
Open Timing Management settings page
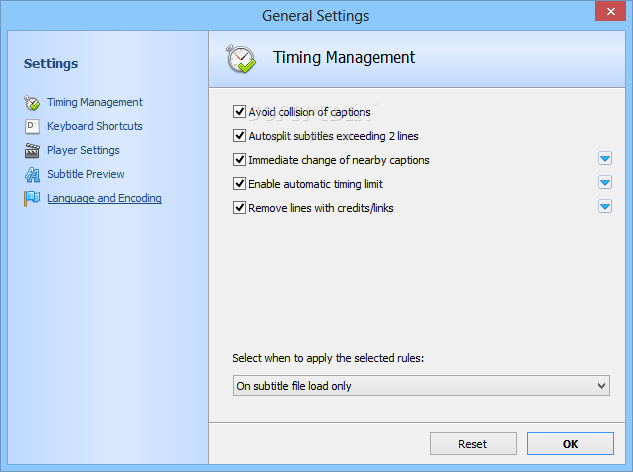(x=95, y=102)
